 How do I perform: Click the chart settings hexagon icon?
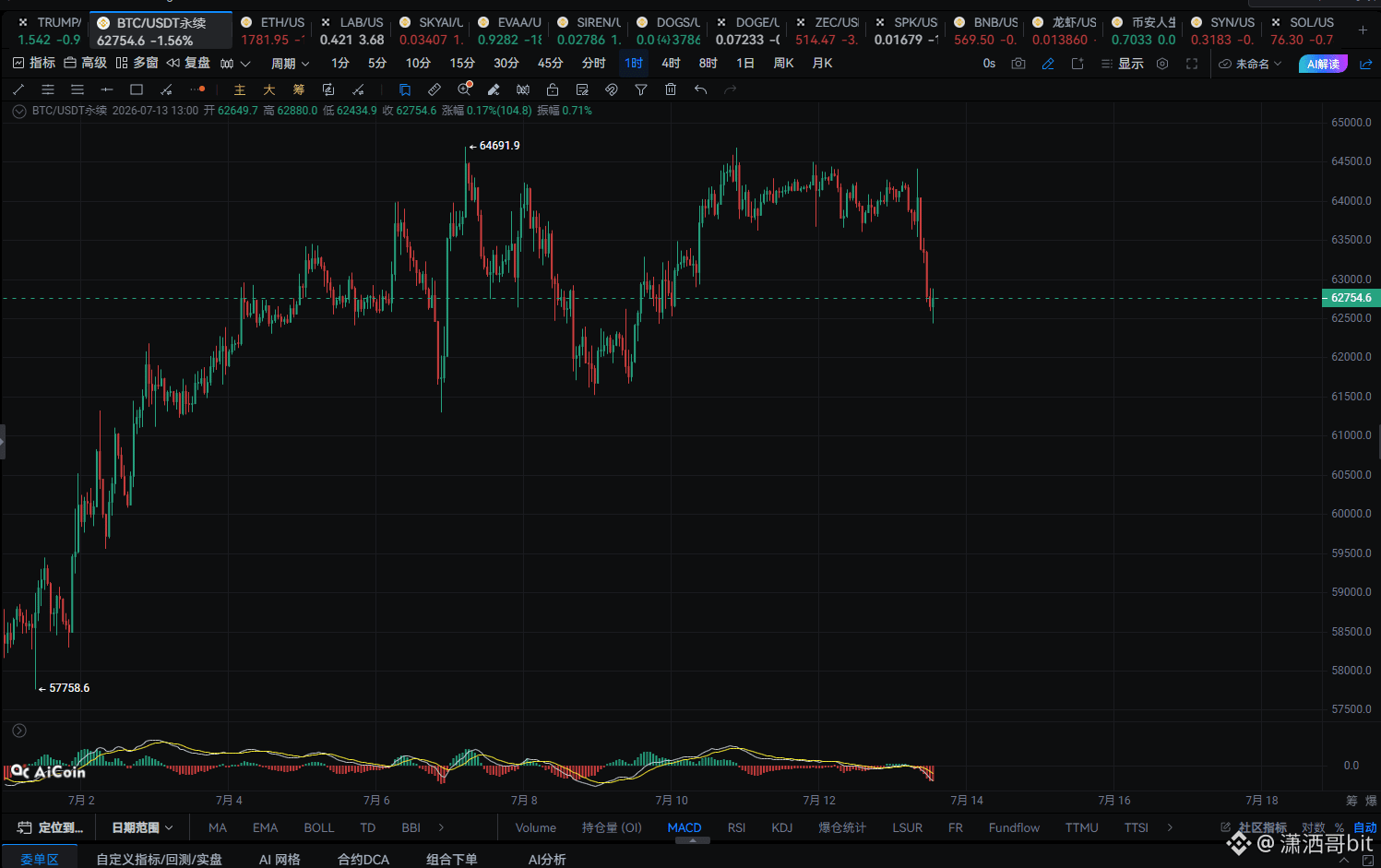point(1162,64)
